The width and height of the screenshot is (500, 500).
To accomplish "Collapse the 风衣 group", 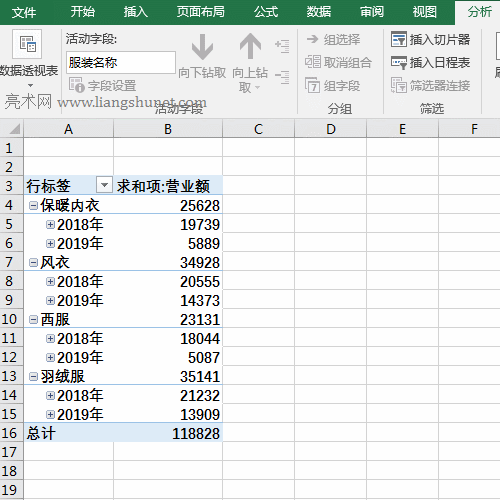I will click(33, 263).
